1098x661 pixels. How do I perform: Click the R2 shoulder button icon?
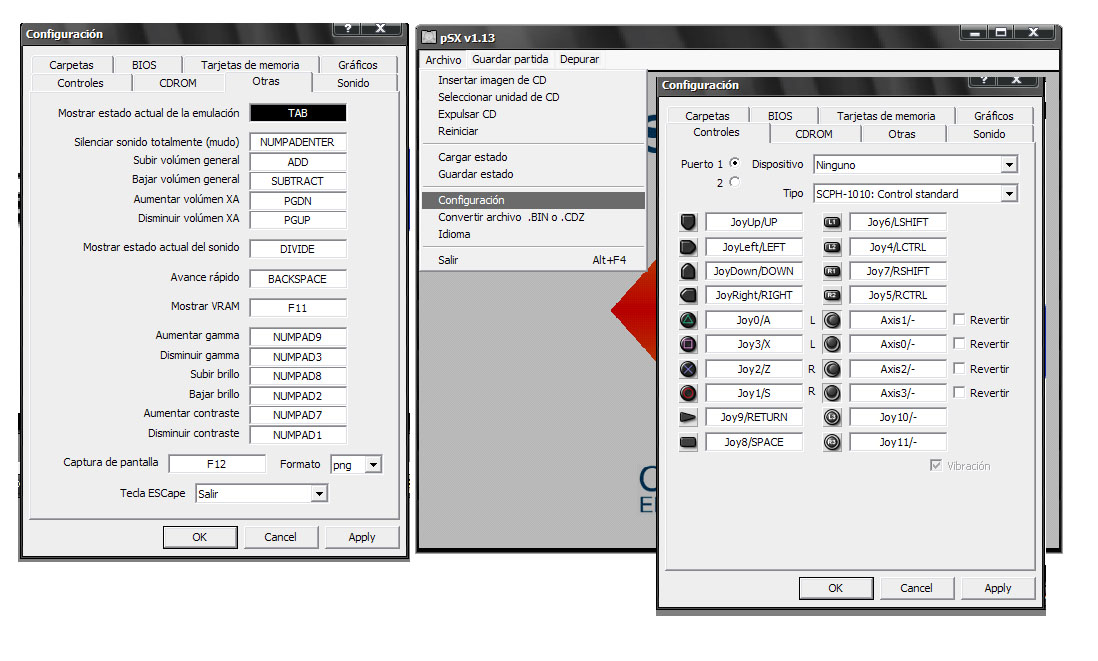[832, 295]
